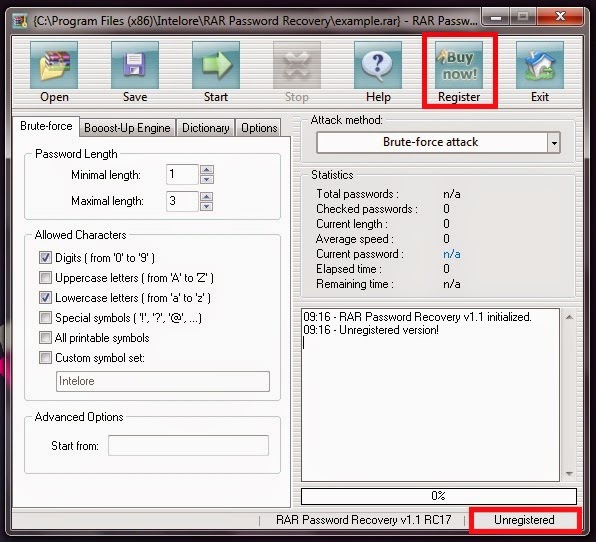Click the Checked passwords statistic label

(367, 209)
